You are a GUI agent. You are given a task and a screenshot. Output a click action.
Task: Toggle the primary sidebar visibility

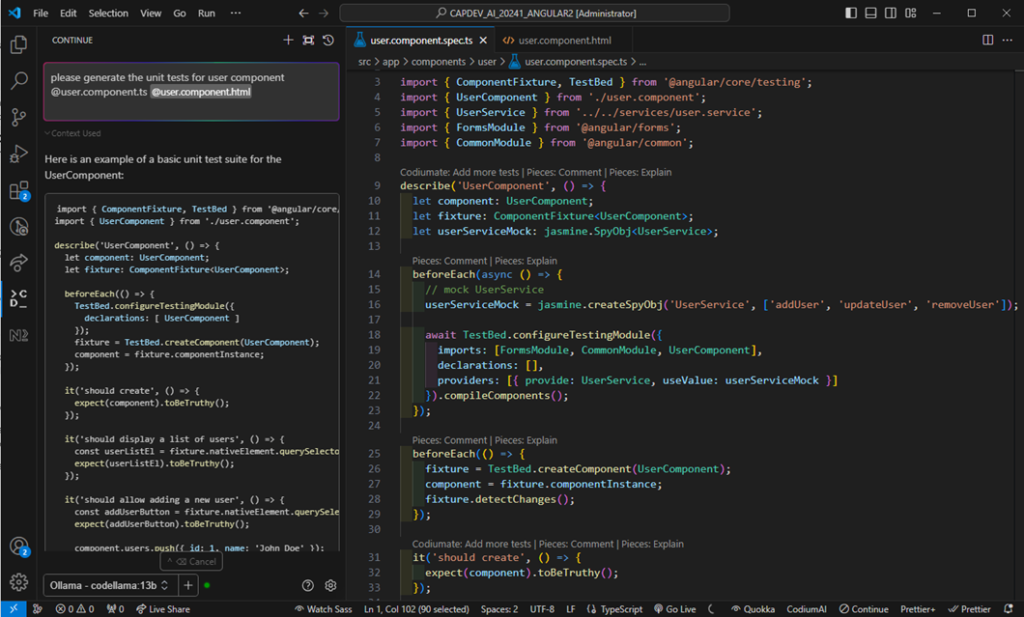(x=852, y=11)
